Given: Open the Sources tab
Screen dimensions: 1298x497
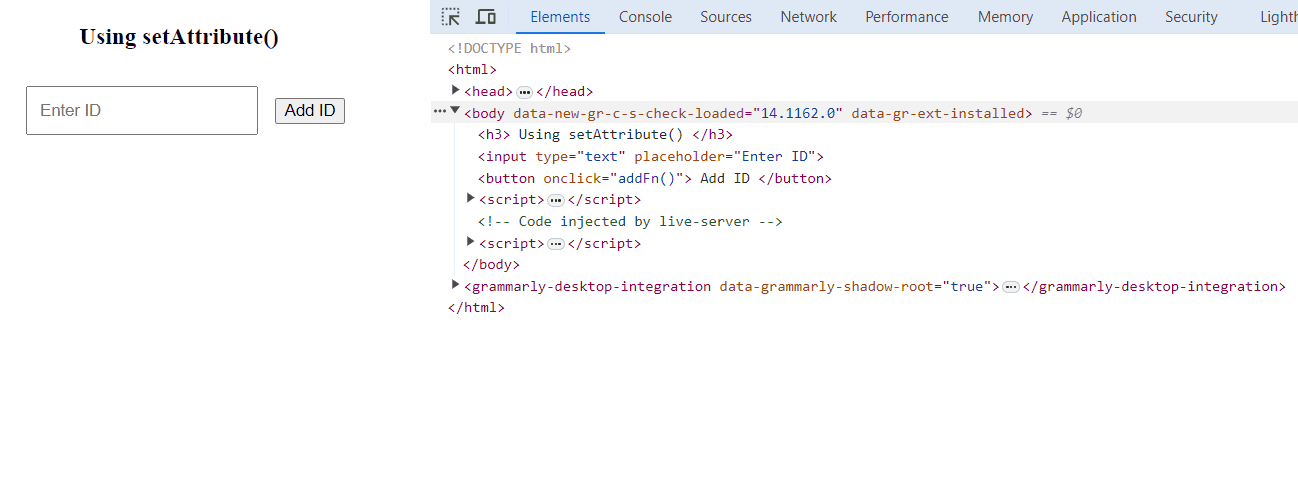Looking at the screenshot, I should pyautogui.click(x=726, y=17).
